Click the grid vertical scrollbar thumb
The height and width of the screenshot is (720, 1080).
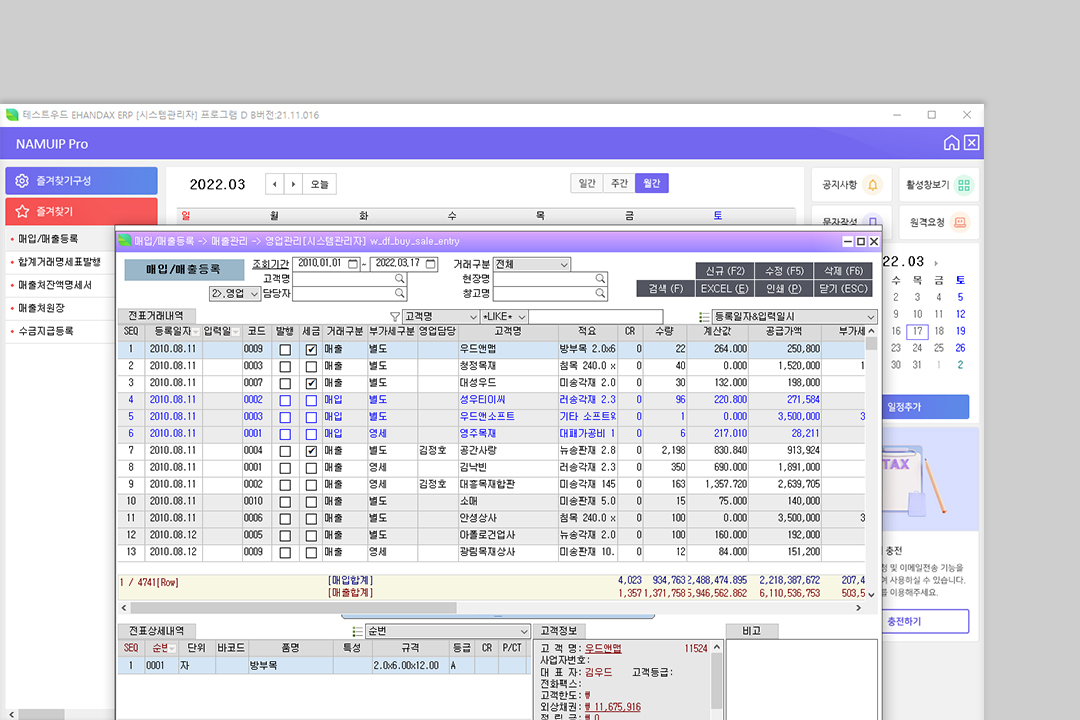(871, 344)
